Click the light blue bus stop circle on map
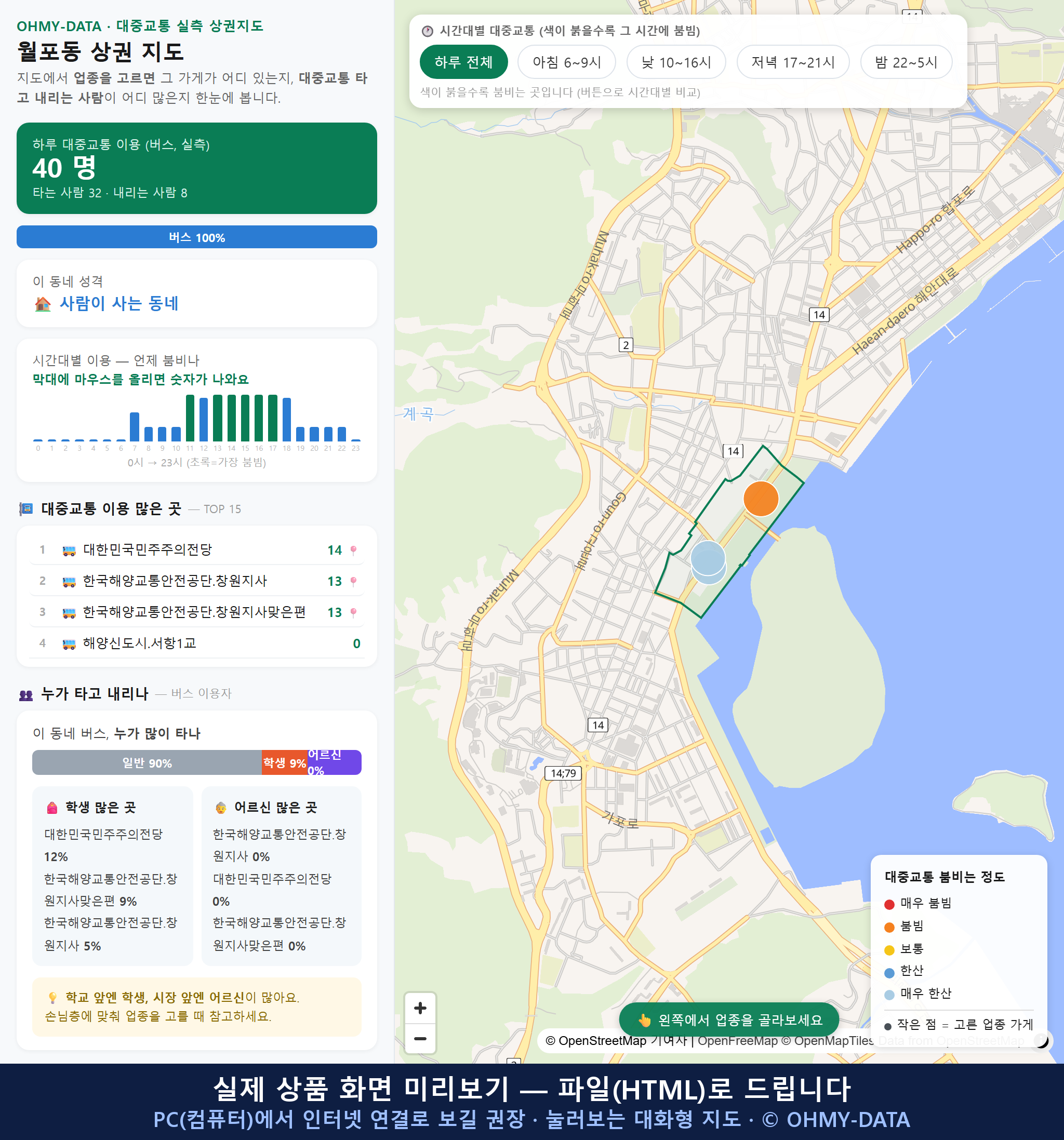This screenshot has height=1140, width=1064. pos(708,558)
